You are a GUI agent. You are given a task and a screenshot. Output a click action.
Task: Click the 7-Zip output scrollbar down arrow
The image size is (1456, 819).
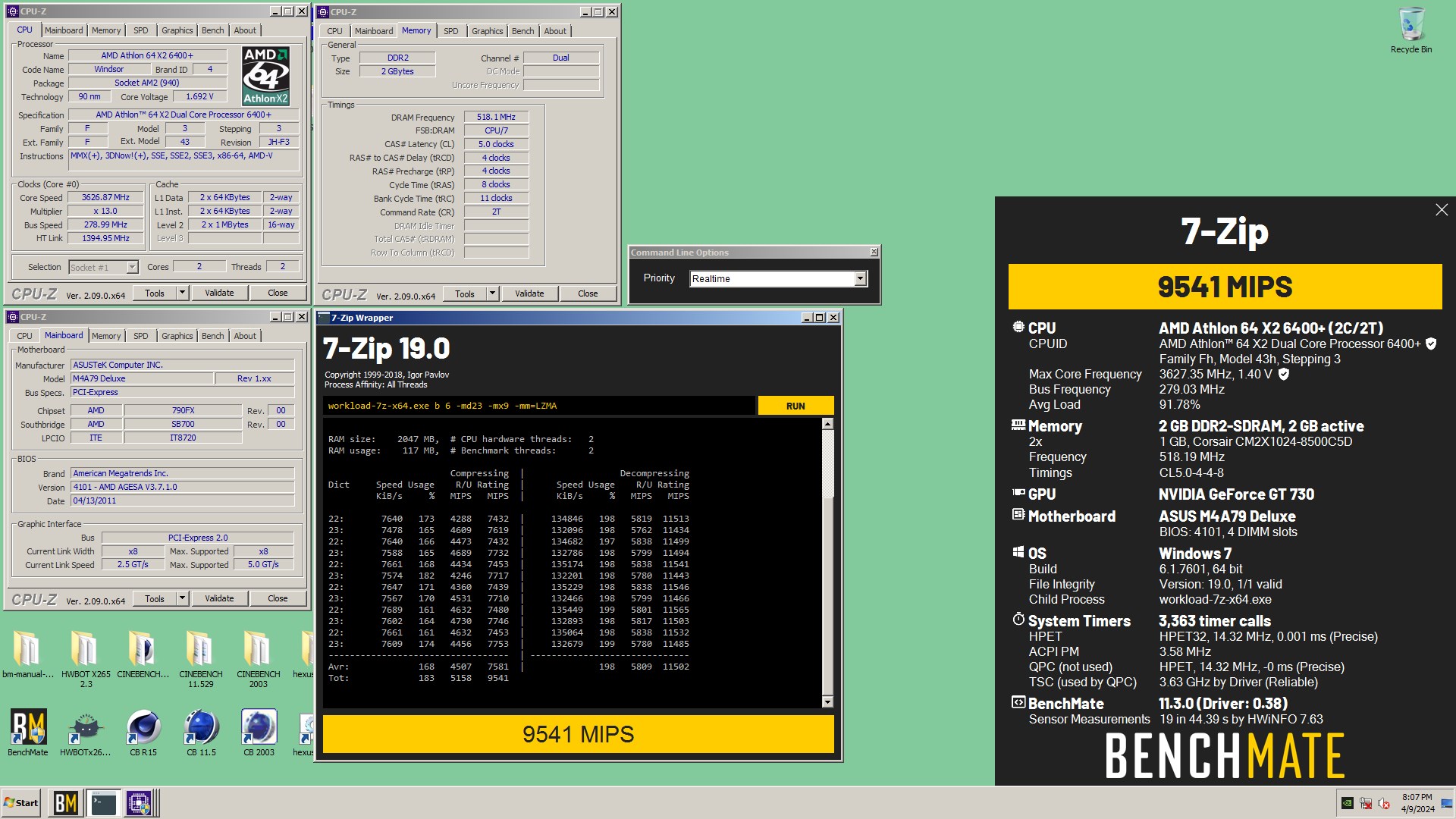coord(827,701)
